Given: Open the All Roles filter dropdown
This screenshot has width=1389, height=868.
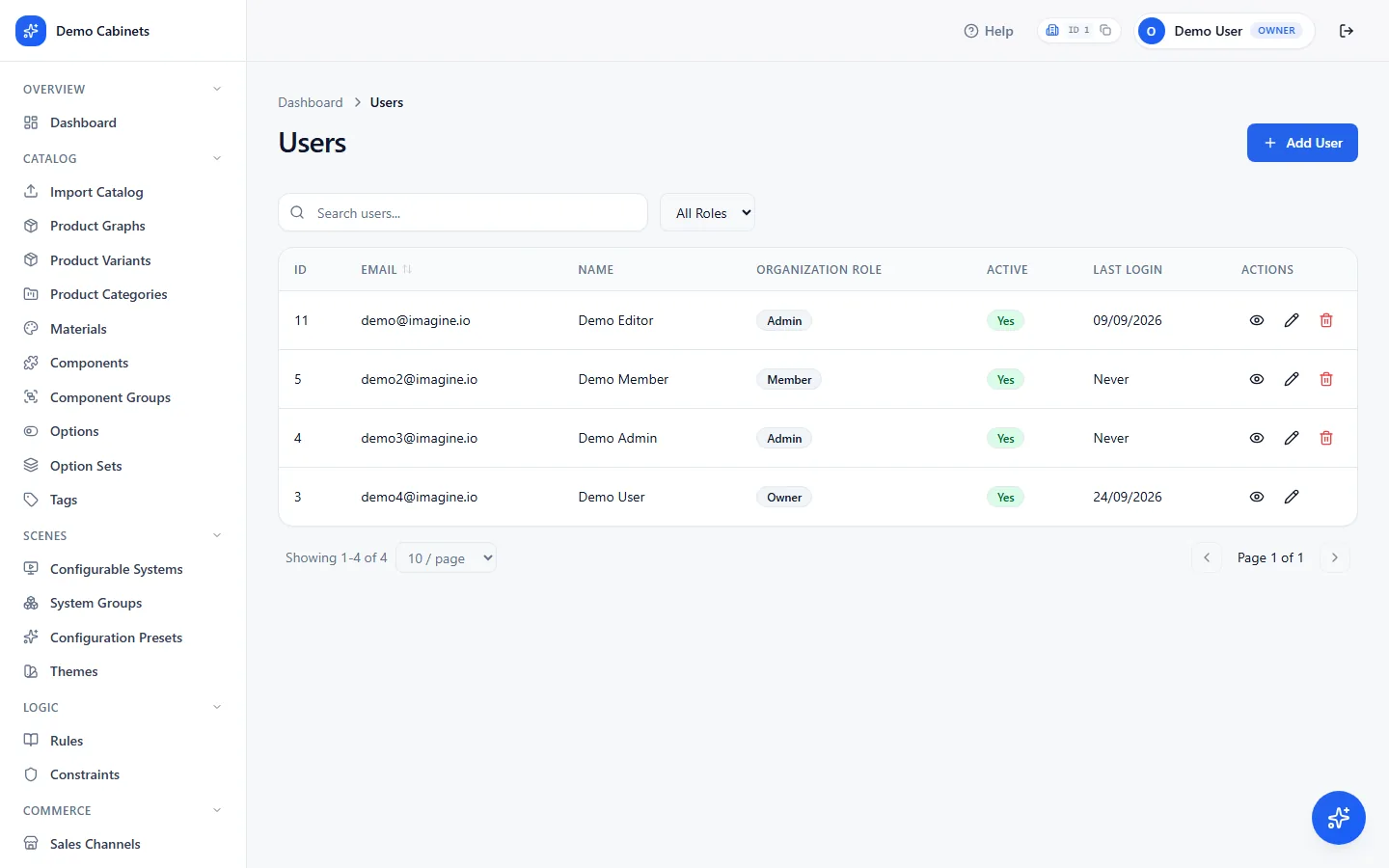Looking at the screenshot, I should (x=707, y=213).
